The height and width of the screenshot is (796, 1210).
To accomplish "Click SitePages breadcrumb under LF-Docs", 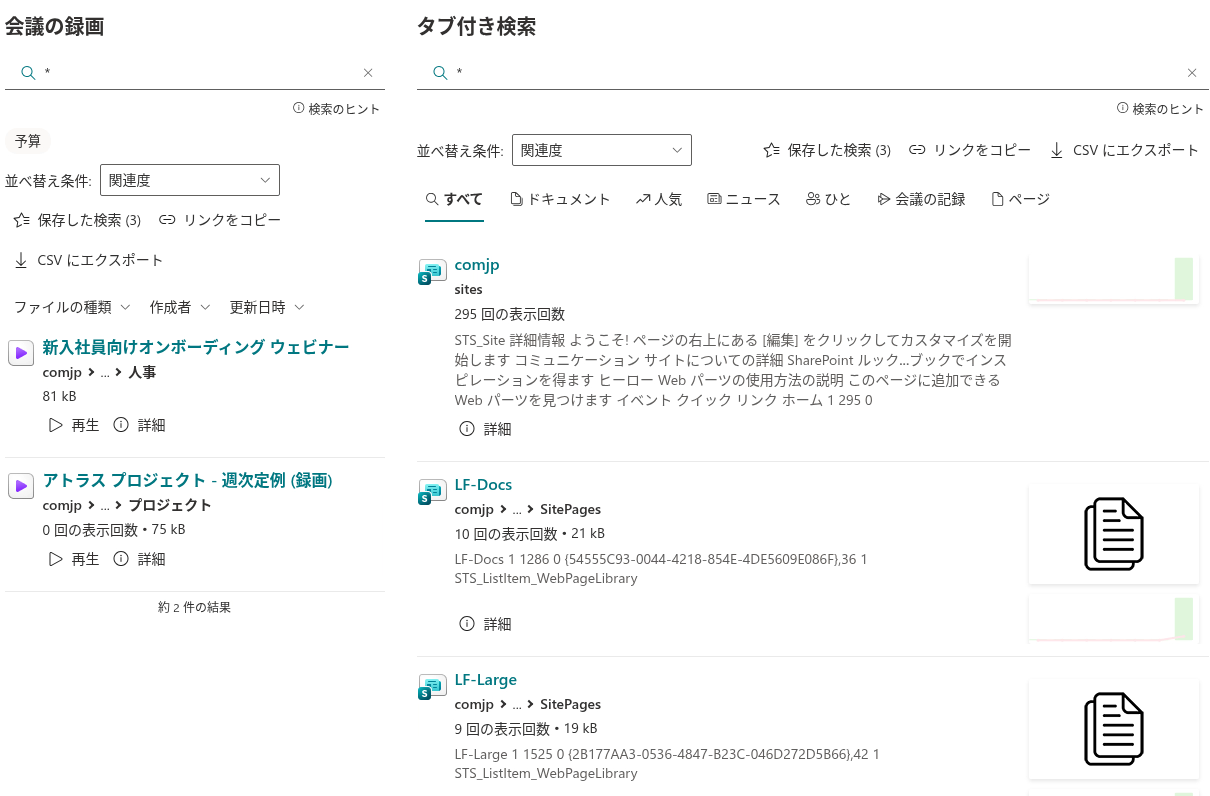I will (x=570, y=510).
